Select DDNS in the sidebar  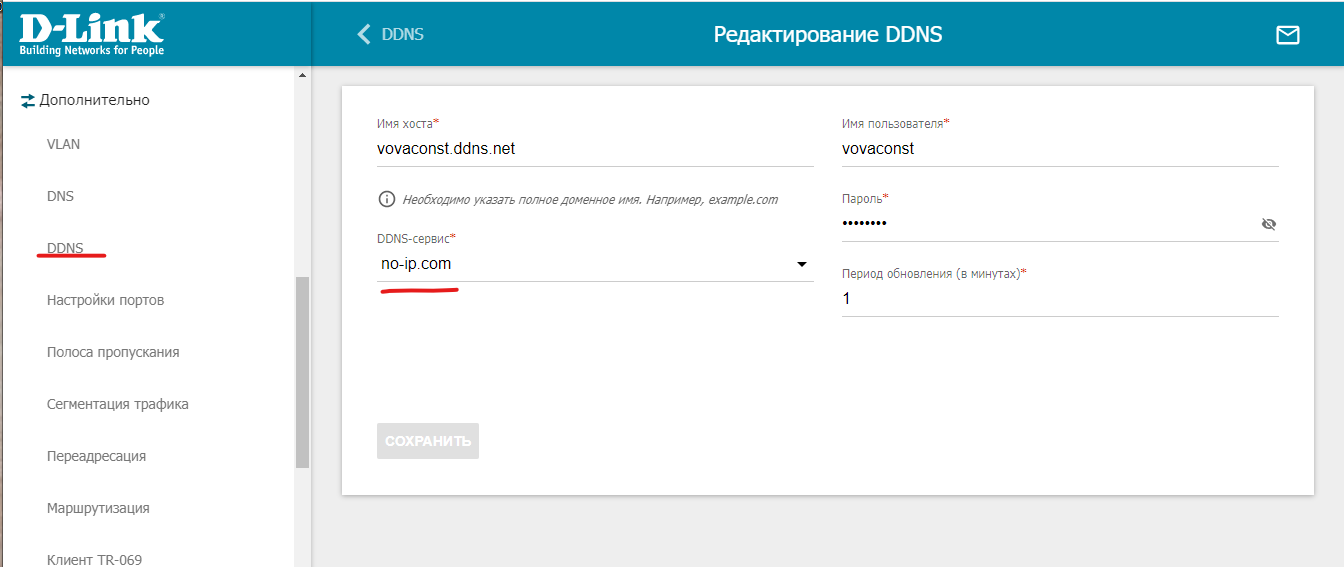65,248
